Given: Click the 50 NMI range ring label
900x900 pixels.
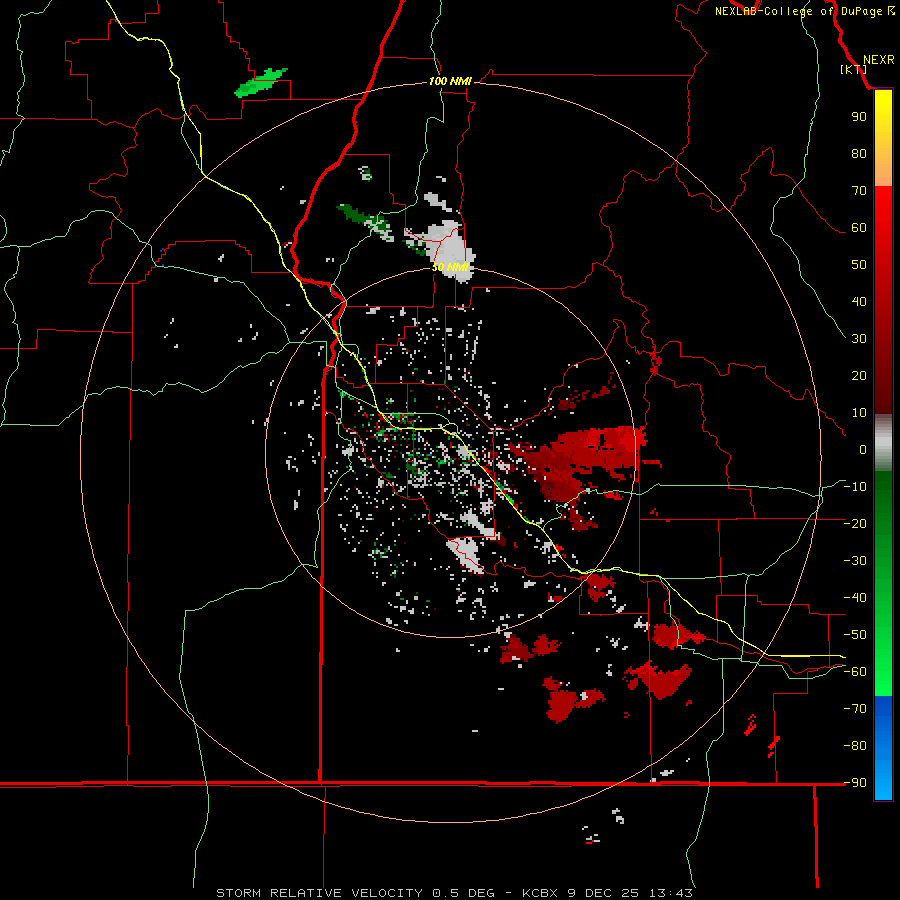Looking at the screenshot, I should pyautogui.click(x=450, y=267).
